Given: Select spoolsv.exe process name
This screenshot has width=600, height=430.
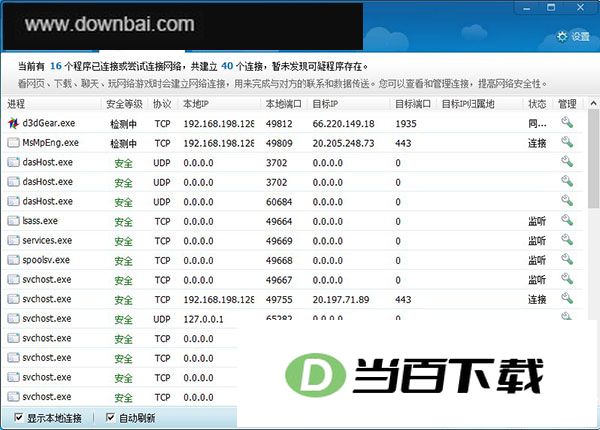Looking at the screenshot, I should [x=46, y=260].
